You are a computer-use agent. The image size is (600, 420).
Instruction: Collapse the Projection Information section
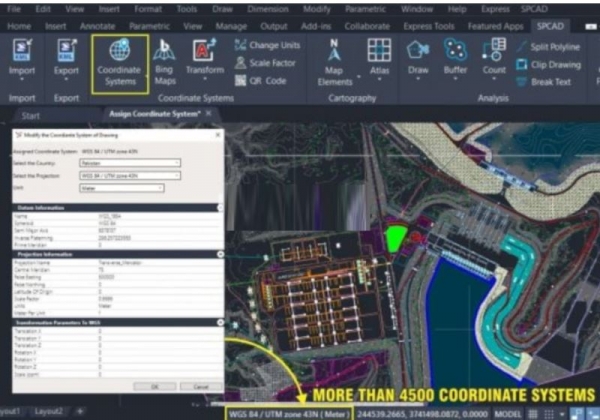(x=220, y=254)
